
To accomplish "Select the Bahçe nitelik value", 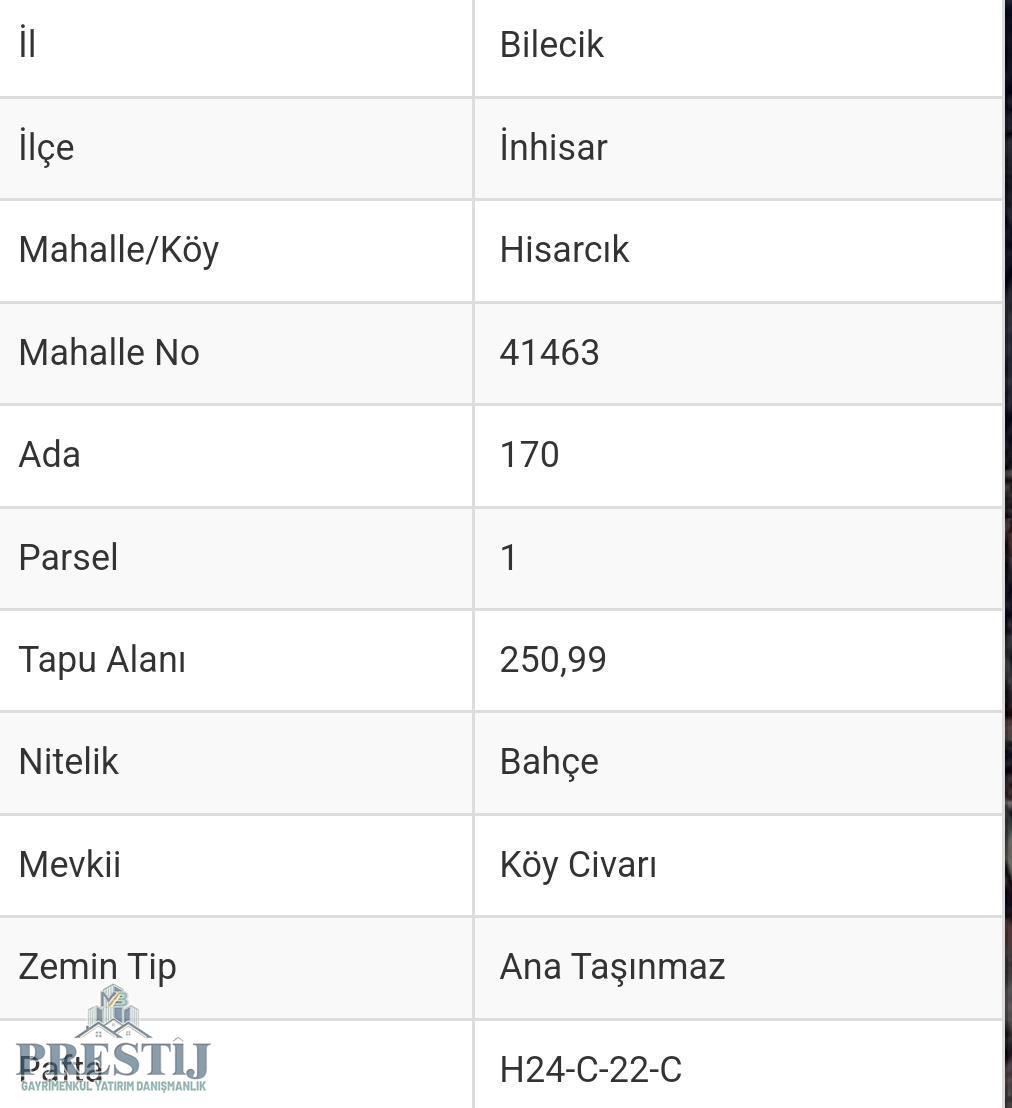I will point(549,762).
